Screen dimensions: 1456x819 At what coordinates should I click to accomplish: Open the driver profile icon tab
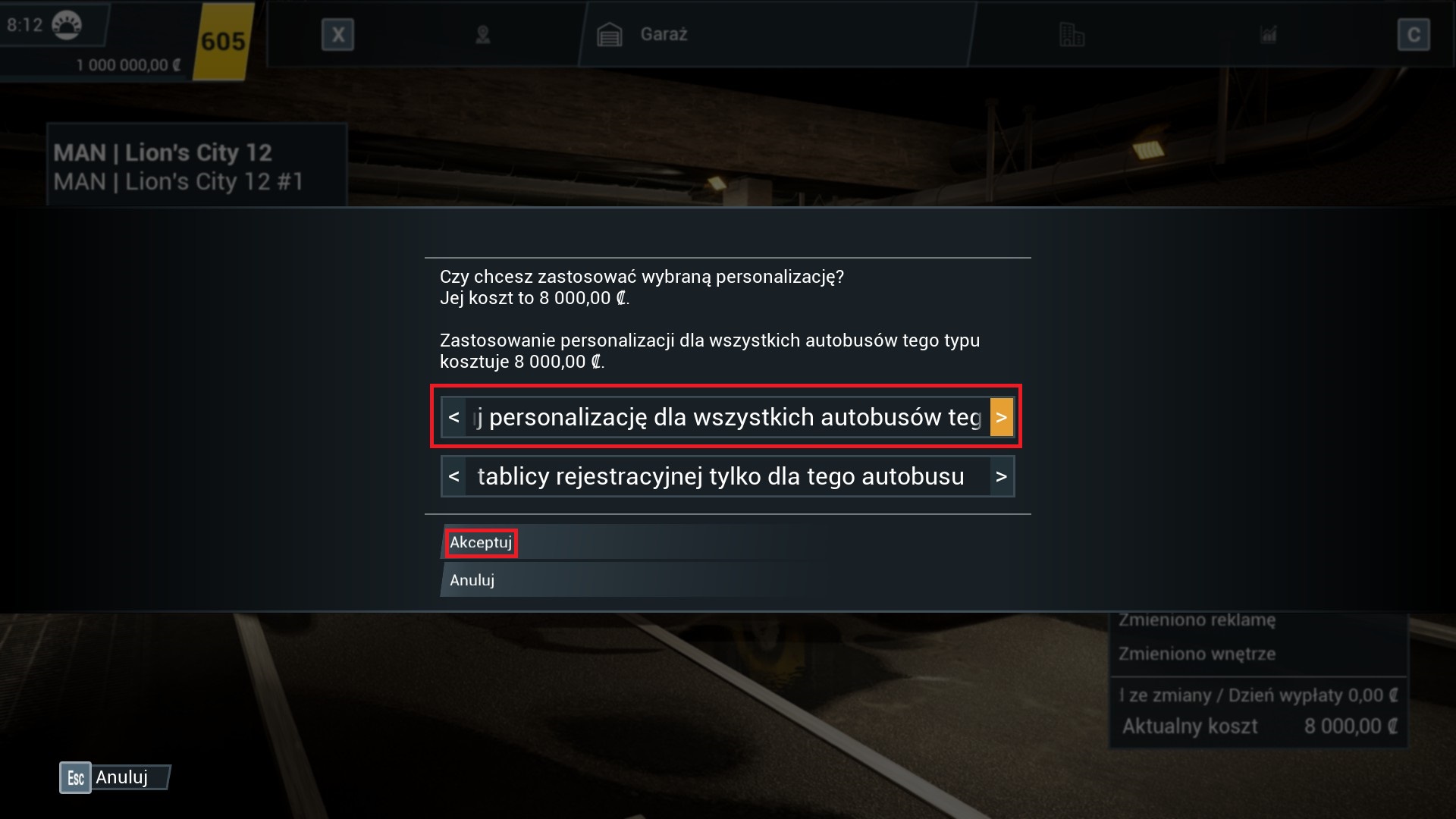pyautogui.click(x=482, y=35)
